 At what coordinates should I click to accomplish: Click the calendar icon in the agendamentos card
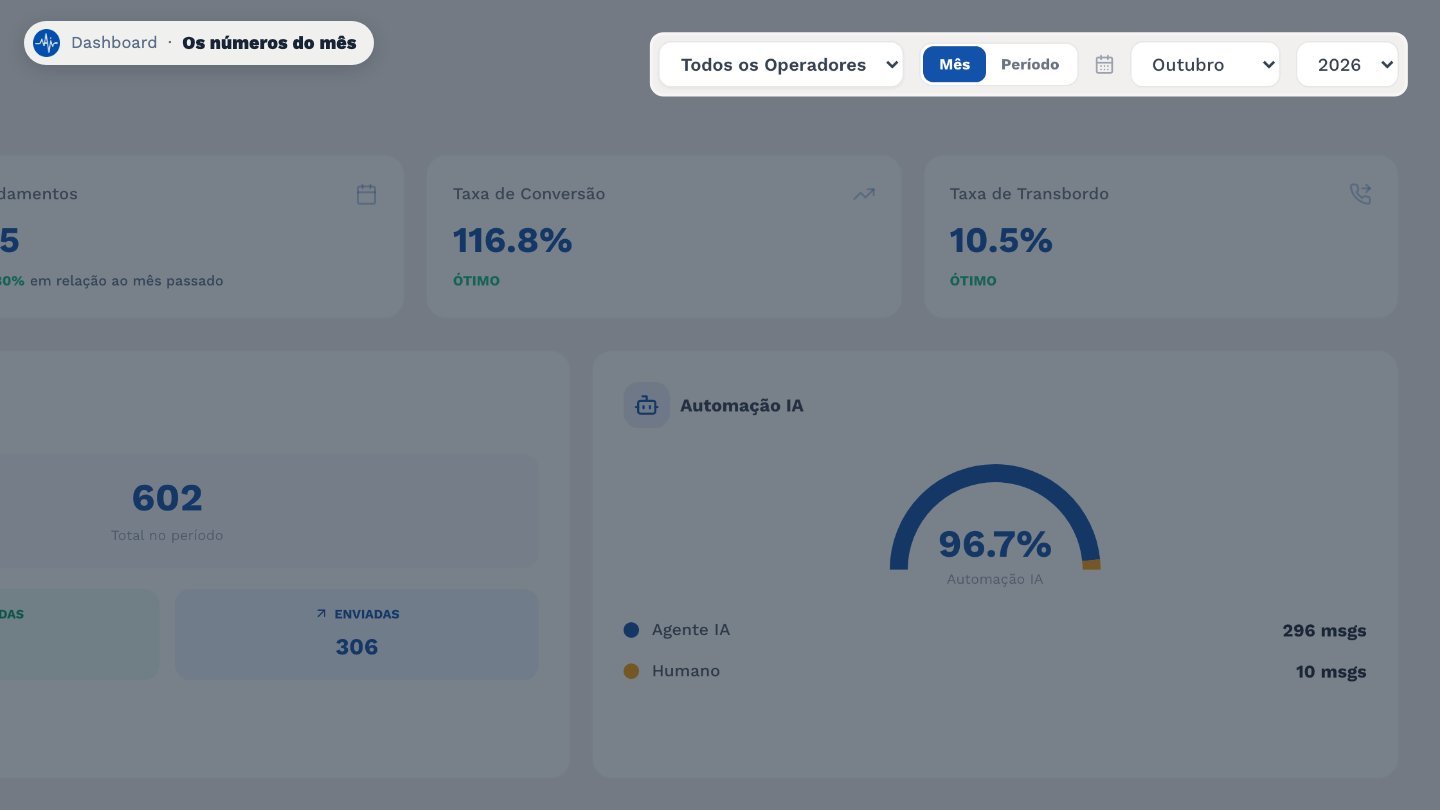click(x=367, y=194)
